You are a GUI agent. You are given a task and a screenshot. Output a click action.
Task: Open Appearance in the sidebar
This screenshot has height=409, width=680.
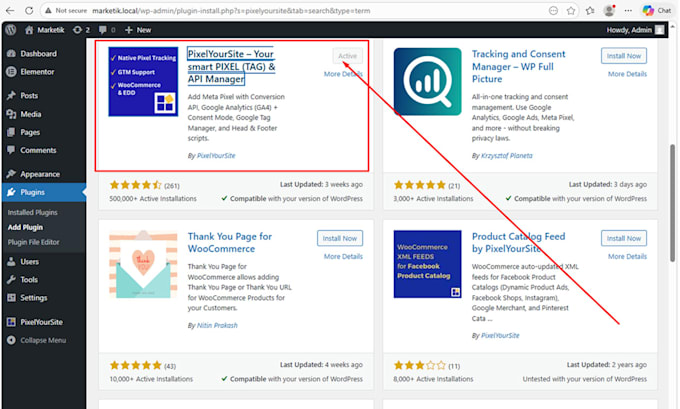(43, 174)
